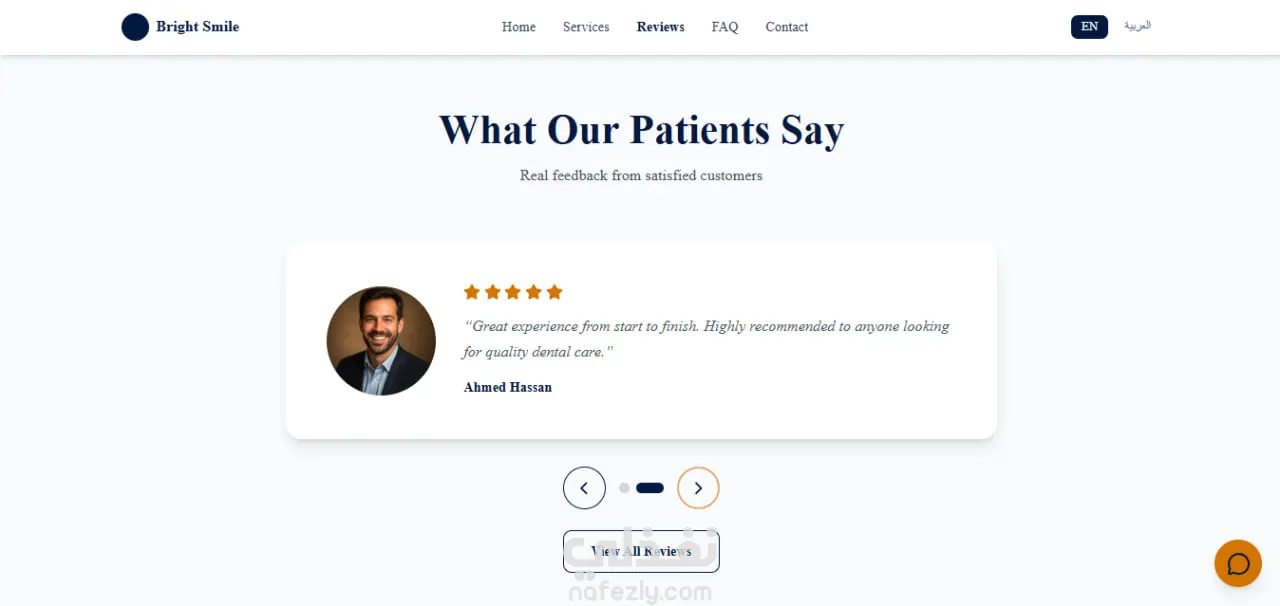Select the first carousel dot
Image resolution: width=1280 pixels, height=606 pixels.
(624, 488)
